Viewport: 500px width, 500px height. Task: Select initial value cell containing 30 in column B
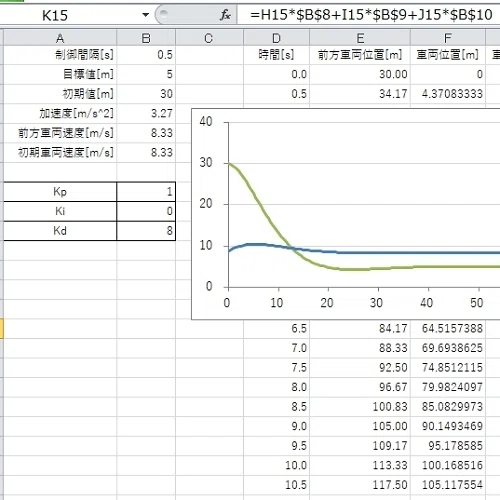(x=146, y=94)
